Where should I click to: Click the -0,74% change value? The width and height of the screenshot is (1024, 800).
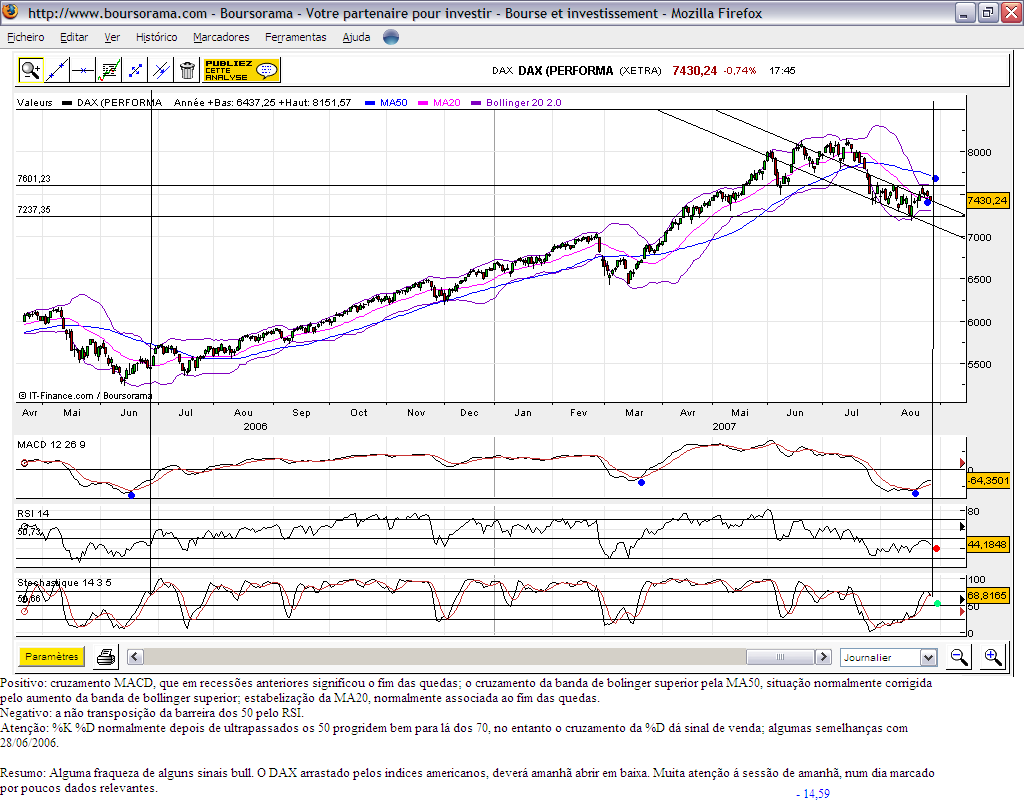click(740, 71)
